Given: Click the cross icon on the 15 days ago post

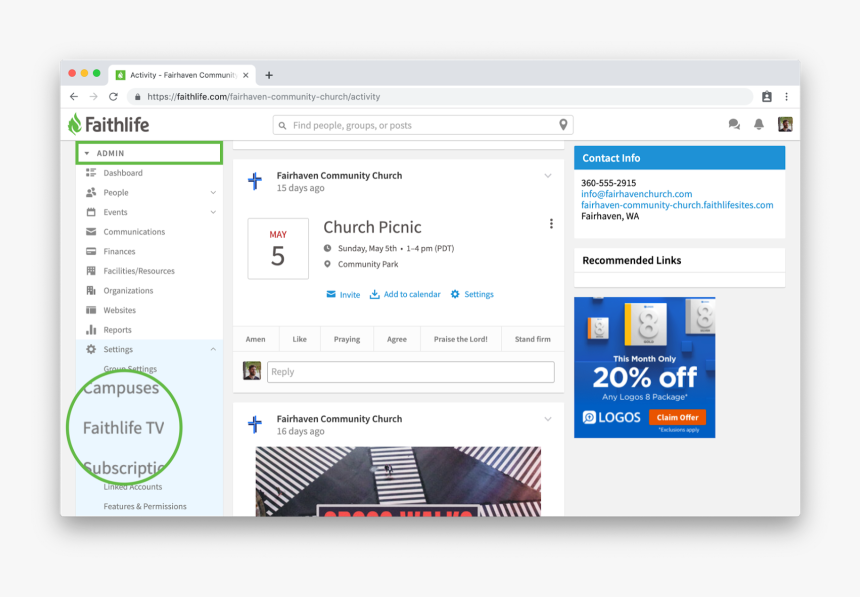Looking at the screenshot, I should click(254, 181).
